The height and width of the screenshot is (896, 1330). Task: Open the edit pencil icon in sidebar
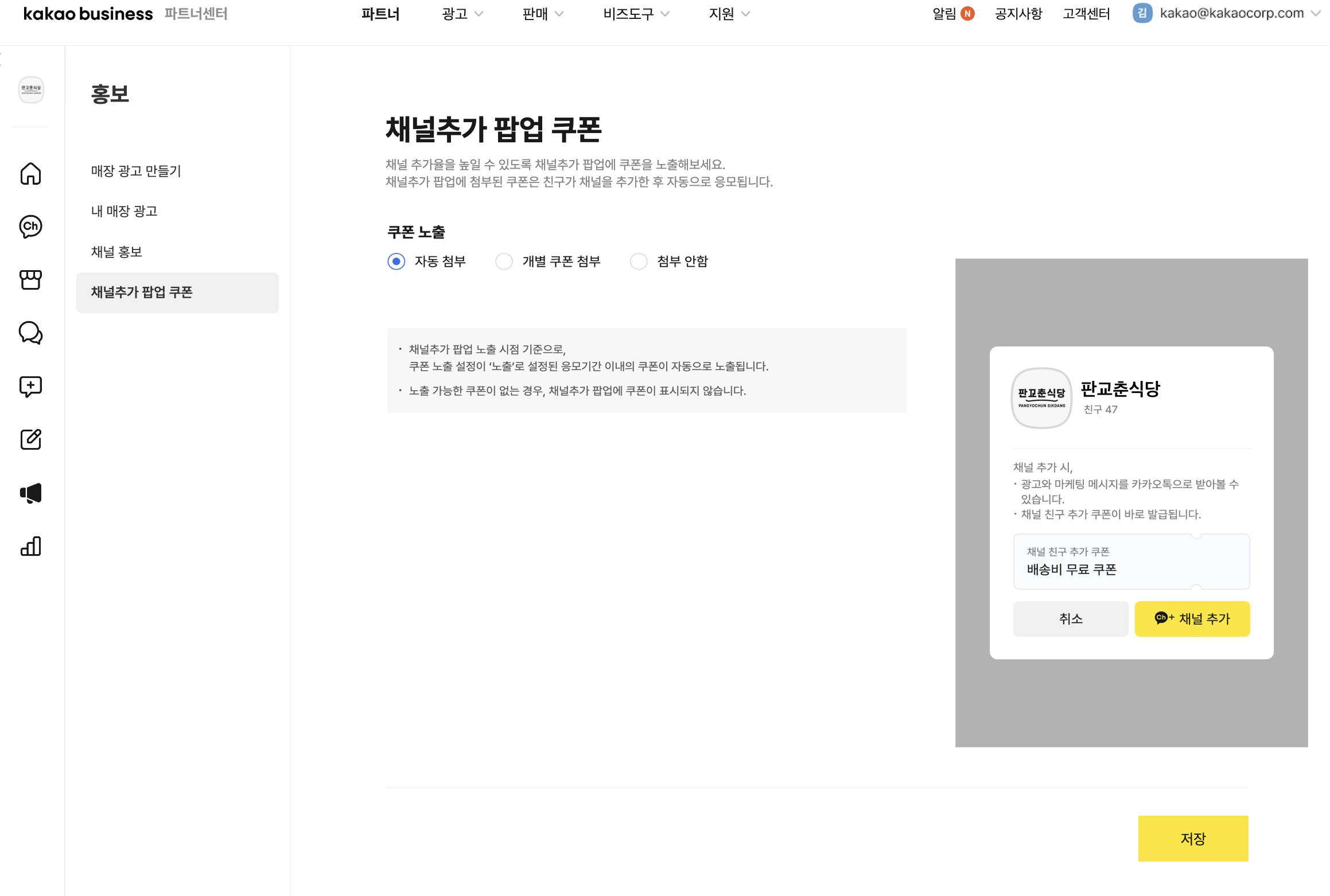point(30,439)
